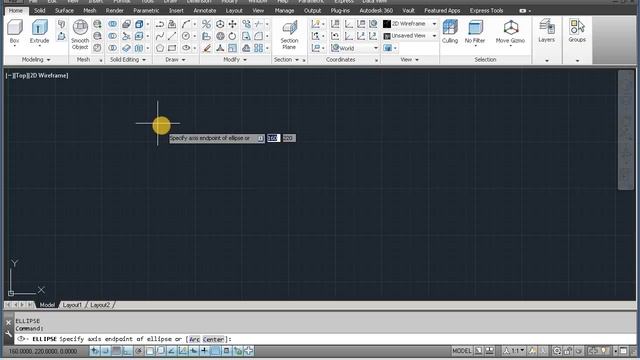Viewport: 640px width, 360px height.
Task: Toggle 3D Object Snap in status bar
Action: click(160, 351)
